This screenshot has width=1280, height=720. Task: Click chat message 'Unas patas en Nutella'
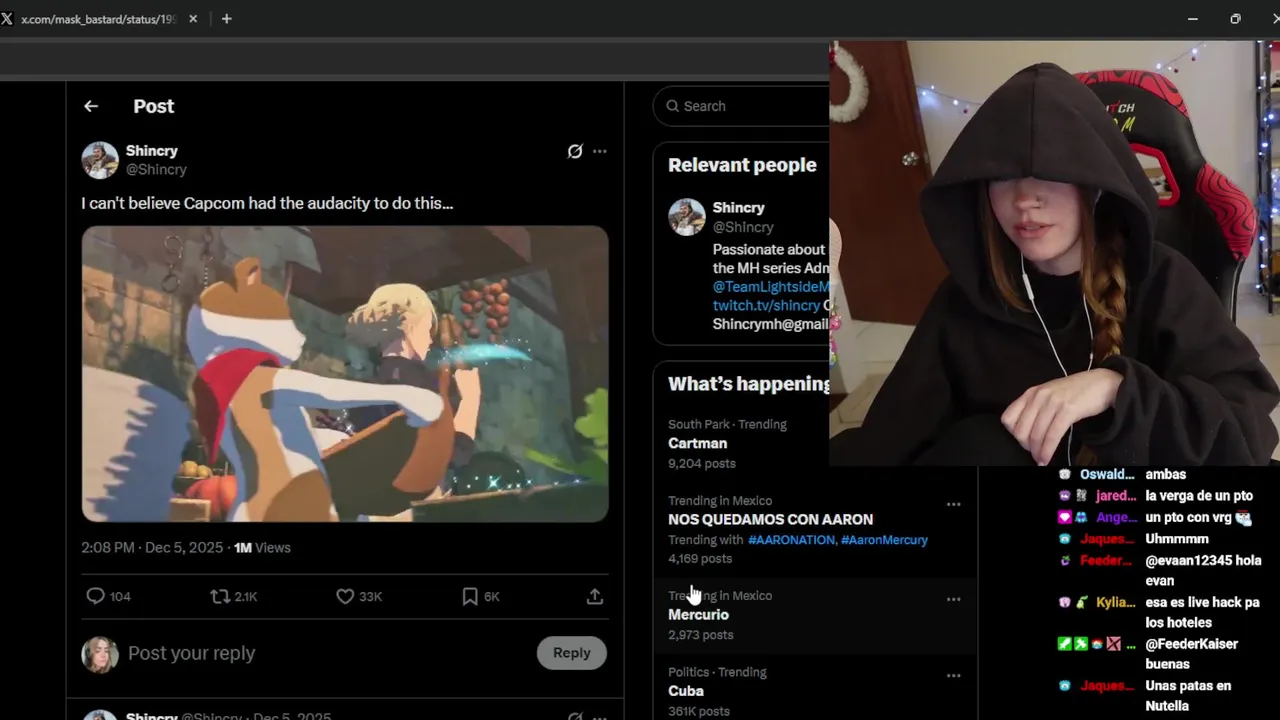pyautogui.click(x=1188, y=696)
